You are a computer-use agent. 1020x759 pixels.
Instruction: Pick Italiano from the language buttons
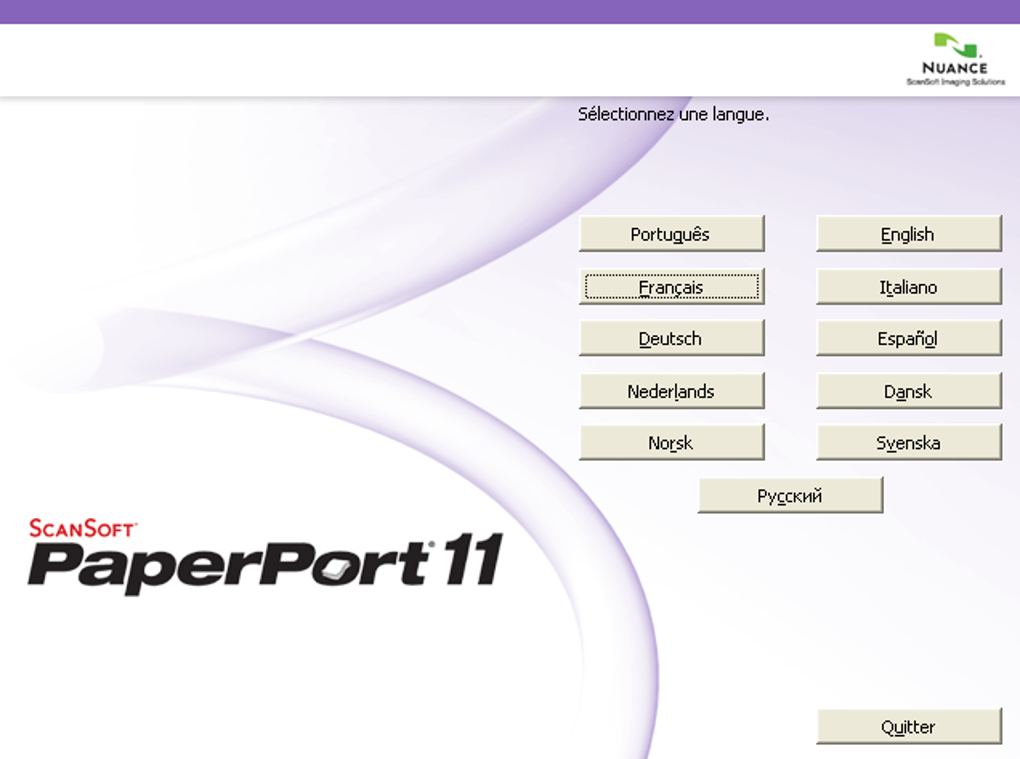tap(909, 286)
